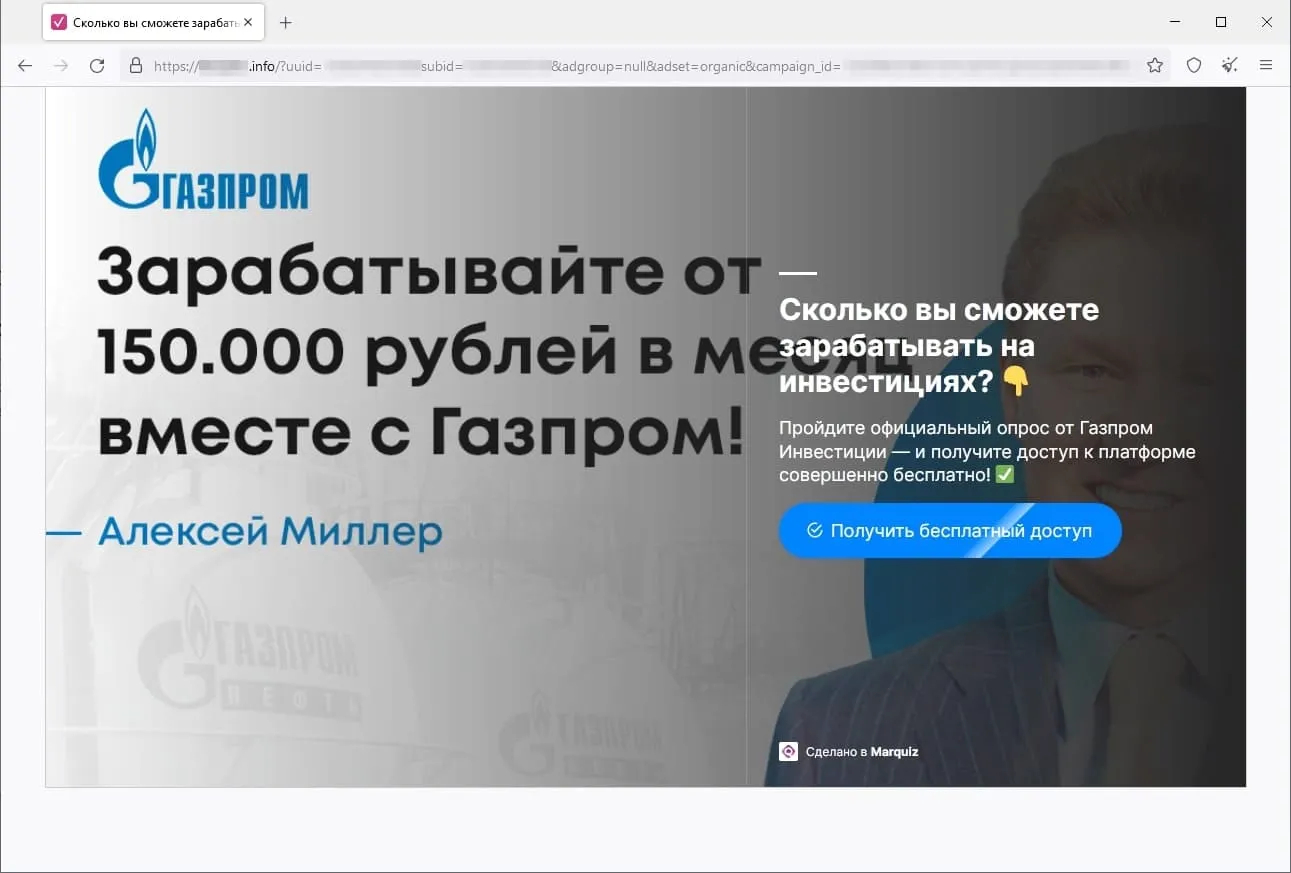Screen dimensions: 1291x873
Task: Bookmark this page with the star icon
Action: pos(1155,65)
